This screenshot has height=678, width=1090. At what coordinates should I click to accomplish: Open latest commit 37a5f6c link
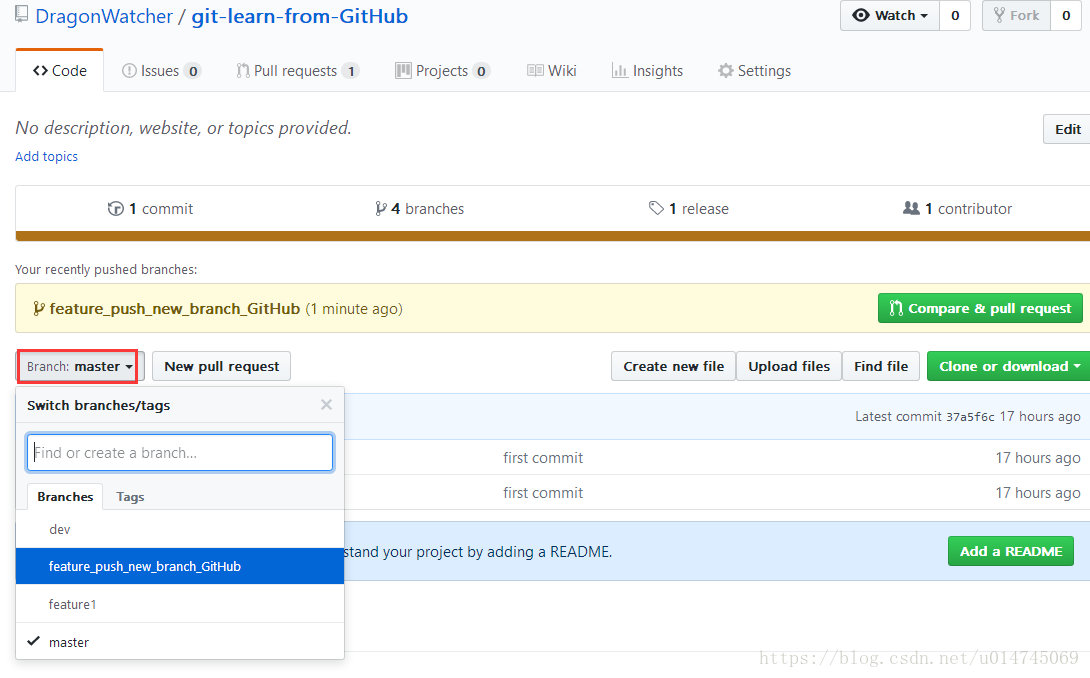pos(970,417)
